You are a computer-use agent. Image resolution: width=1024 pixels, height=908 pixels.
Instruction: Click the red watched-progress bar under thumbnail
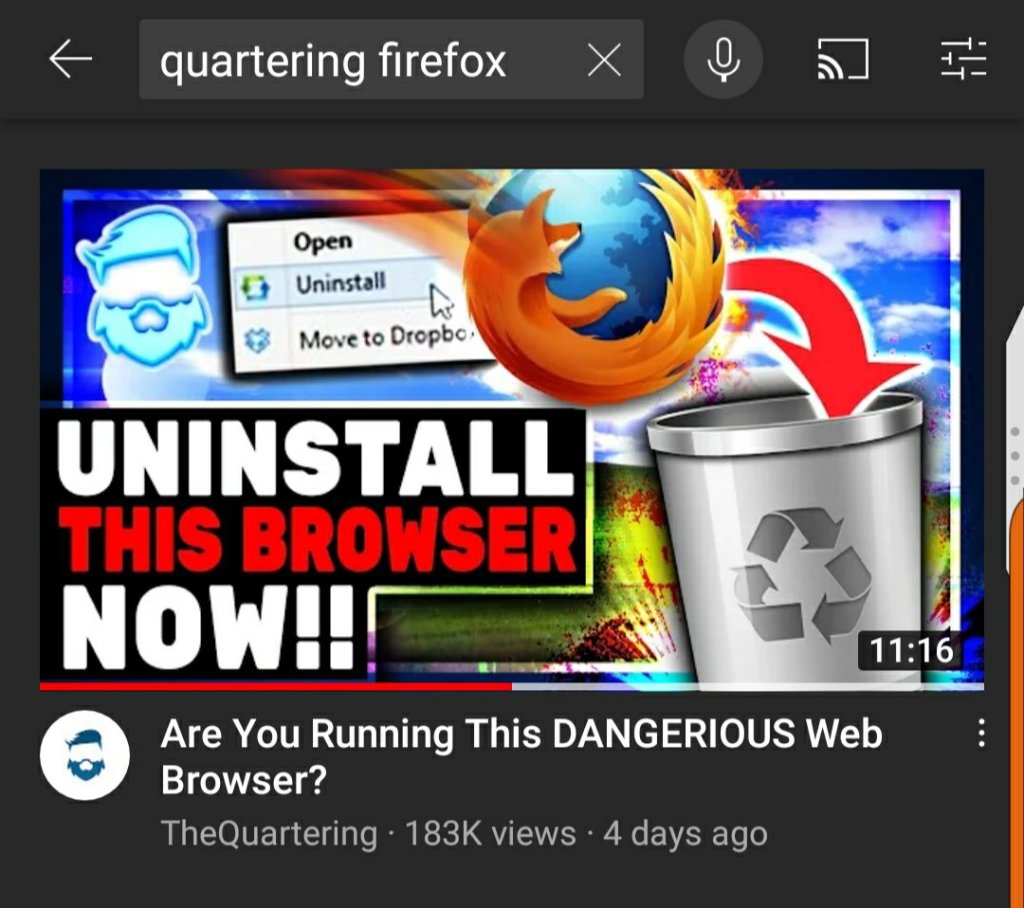pyautogui.click(x=276, y=687)
